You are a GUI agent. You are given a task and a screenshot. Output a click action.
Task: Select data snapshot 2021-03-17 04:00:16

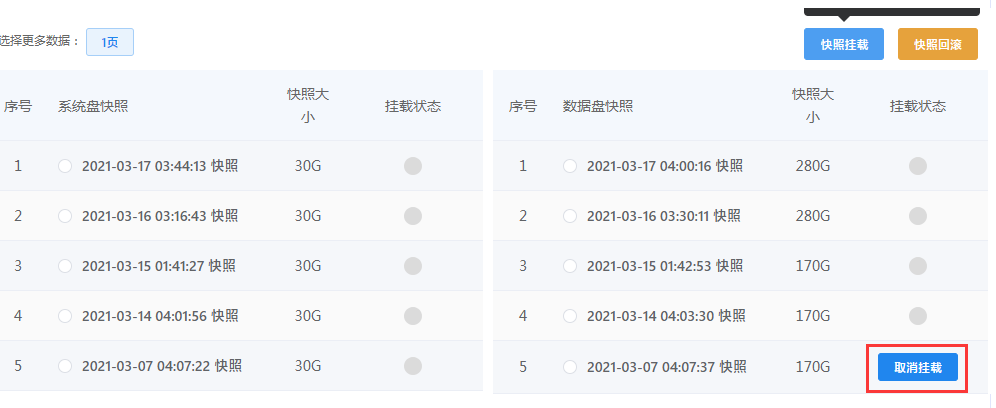pyautogui.click(x=570, y=167)
